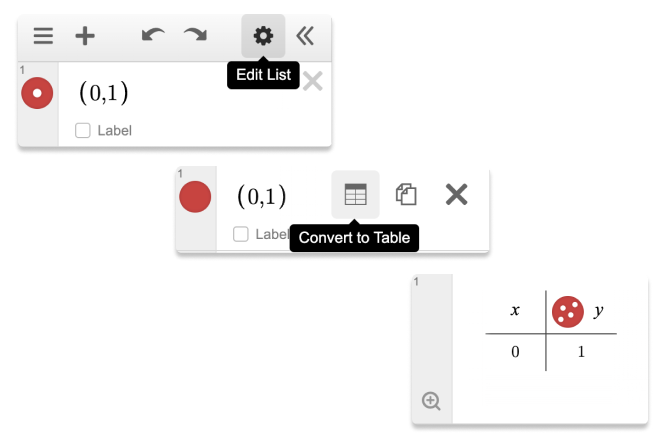The width and height of the screenshot is (666, 440).
Task: Click the solid red color circle in the middle panel
Action: coord(195,196)
